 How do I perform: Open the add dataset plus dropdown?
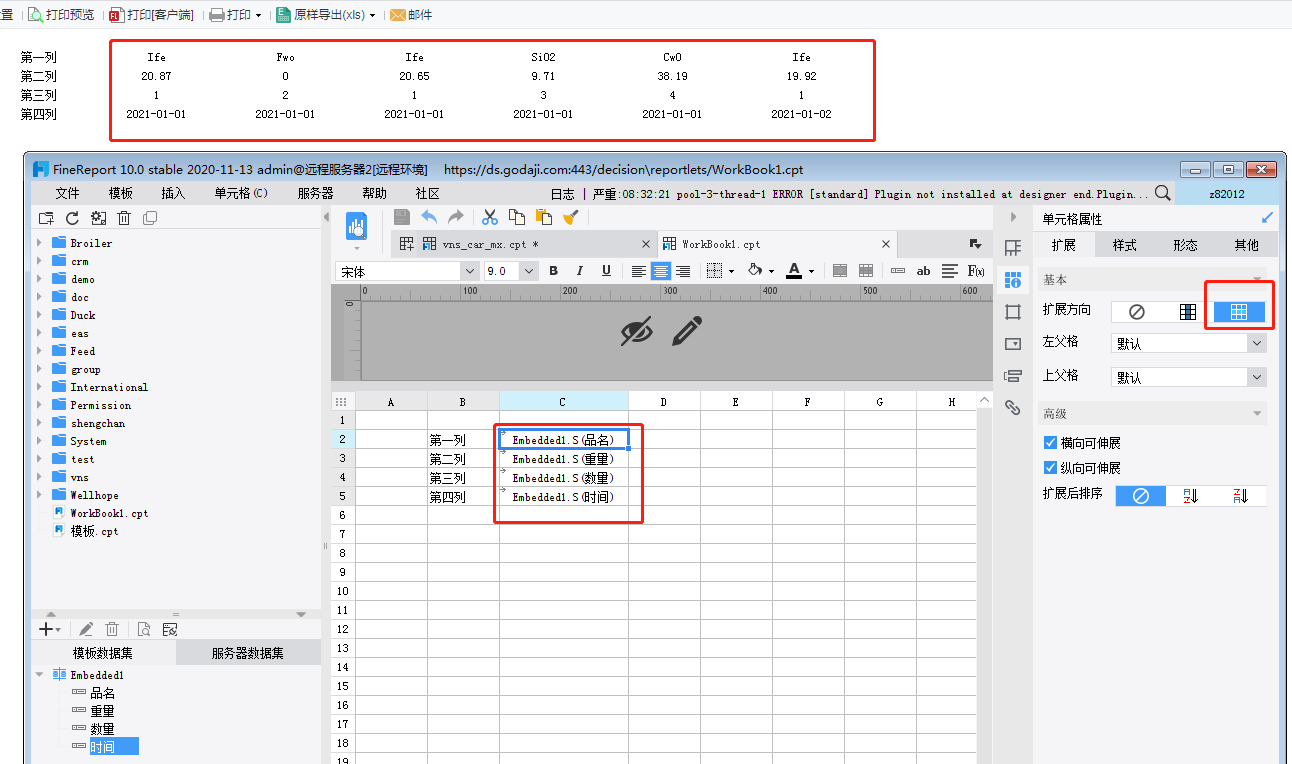(x=49, y=629)
